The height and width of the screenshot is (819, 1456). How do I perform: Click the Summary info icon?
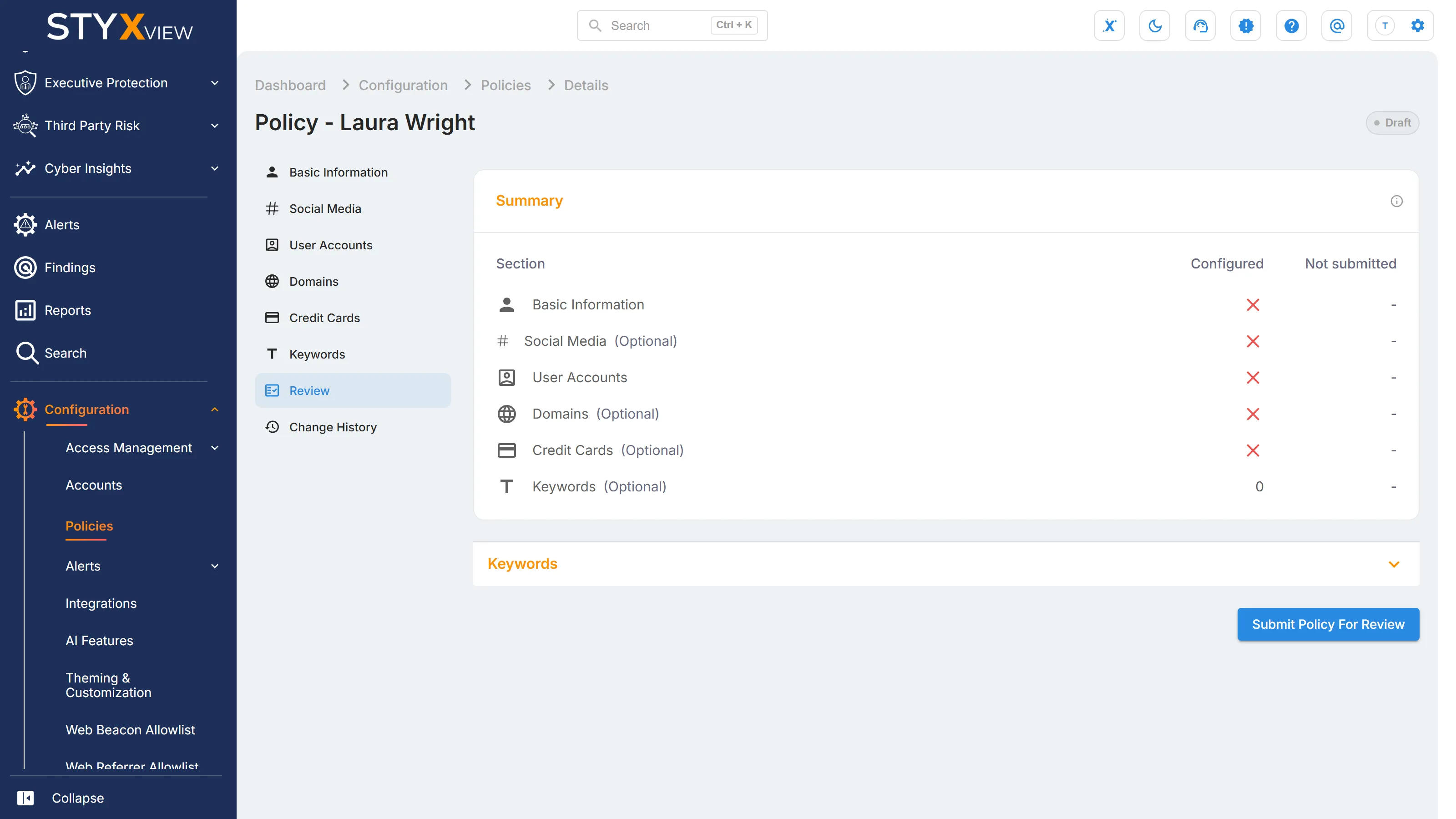tap(1397, 201)
